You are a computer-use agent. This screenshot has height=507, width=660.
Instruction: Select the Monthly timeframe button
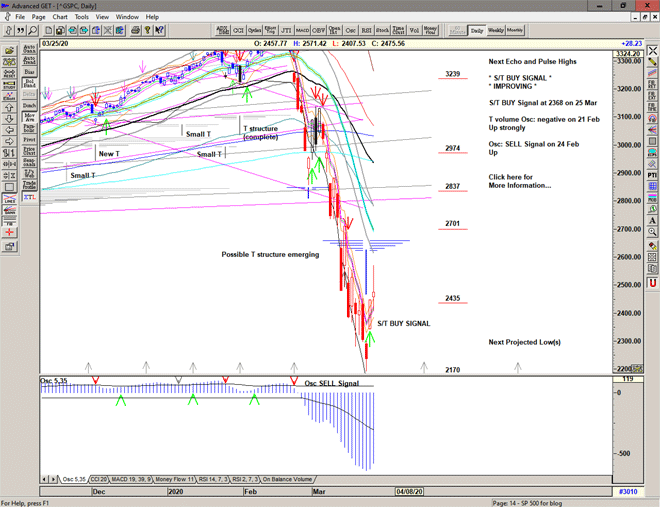[x=516, y=30]
